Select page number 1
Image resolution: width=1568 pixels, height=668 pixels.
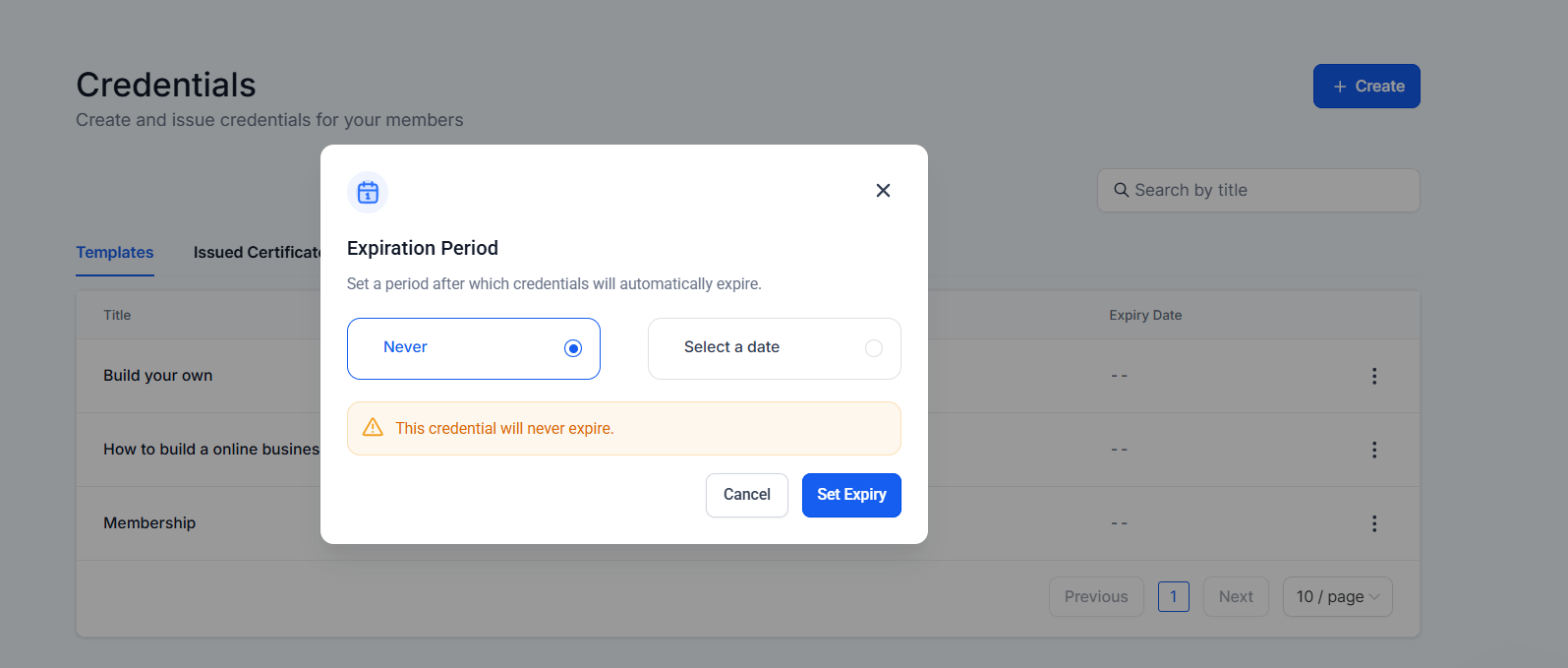(x=1173, y=597)
